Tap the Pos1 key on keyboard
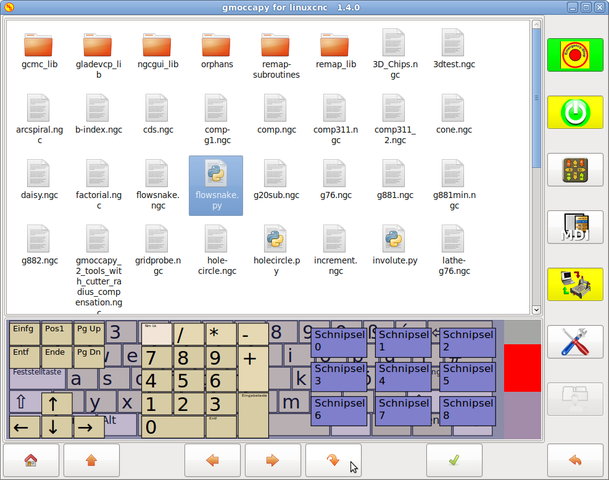 pos(56,333)
